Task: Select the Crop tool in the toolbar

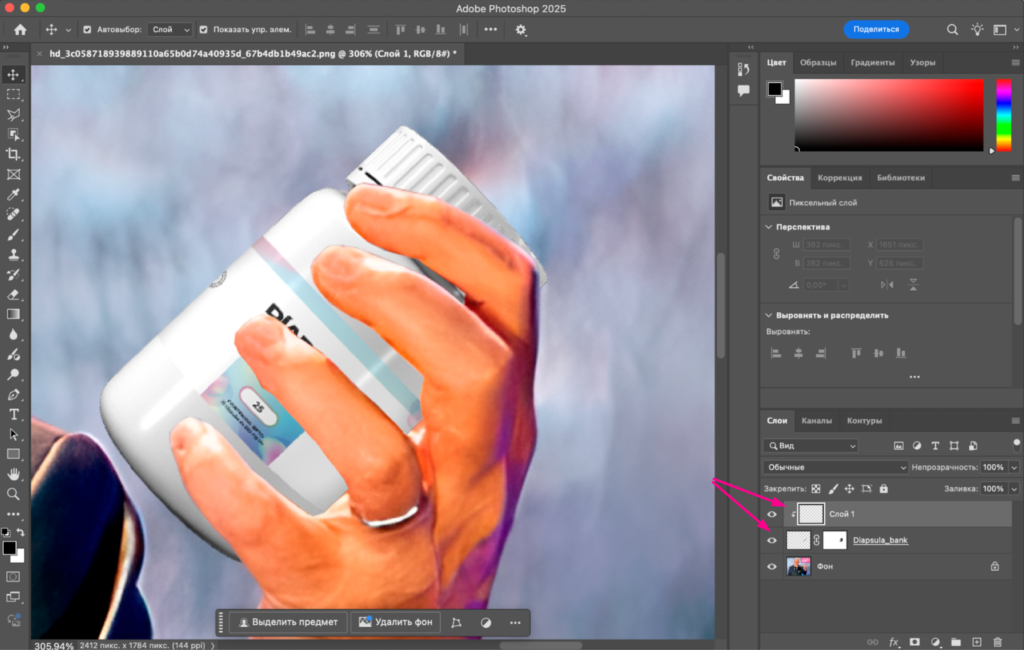Action: [14, 154]
